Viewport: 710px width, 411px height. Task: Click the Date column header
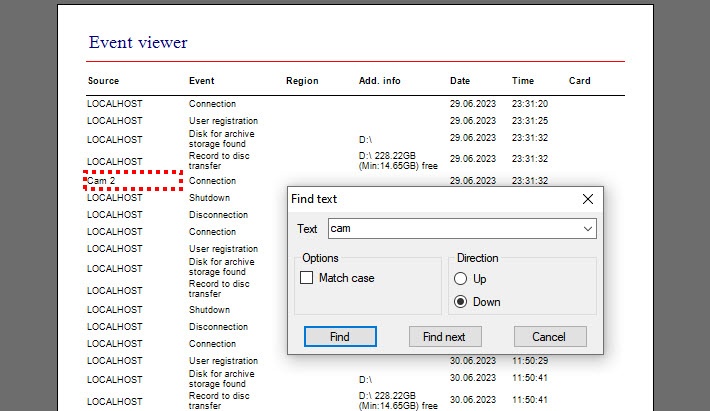click(460, 81)
